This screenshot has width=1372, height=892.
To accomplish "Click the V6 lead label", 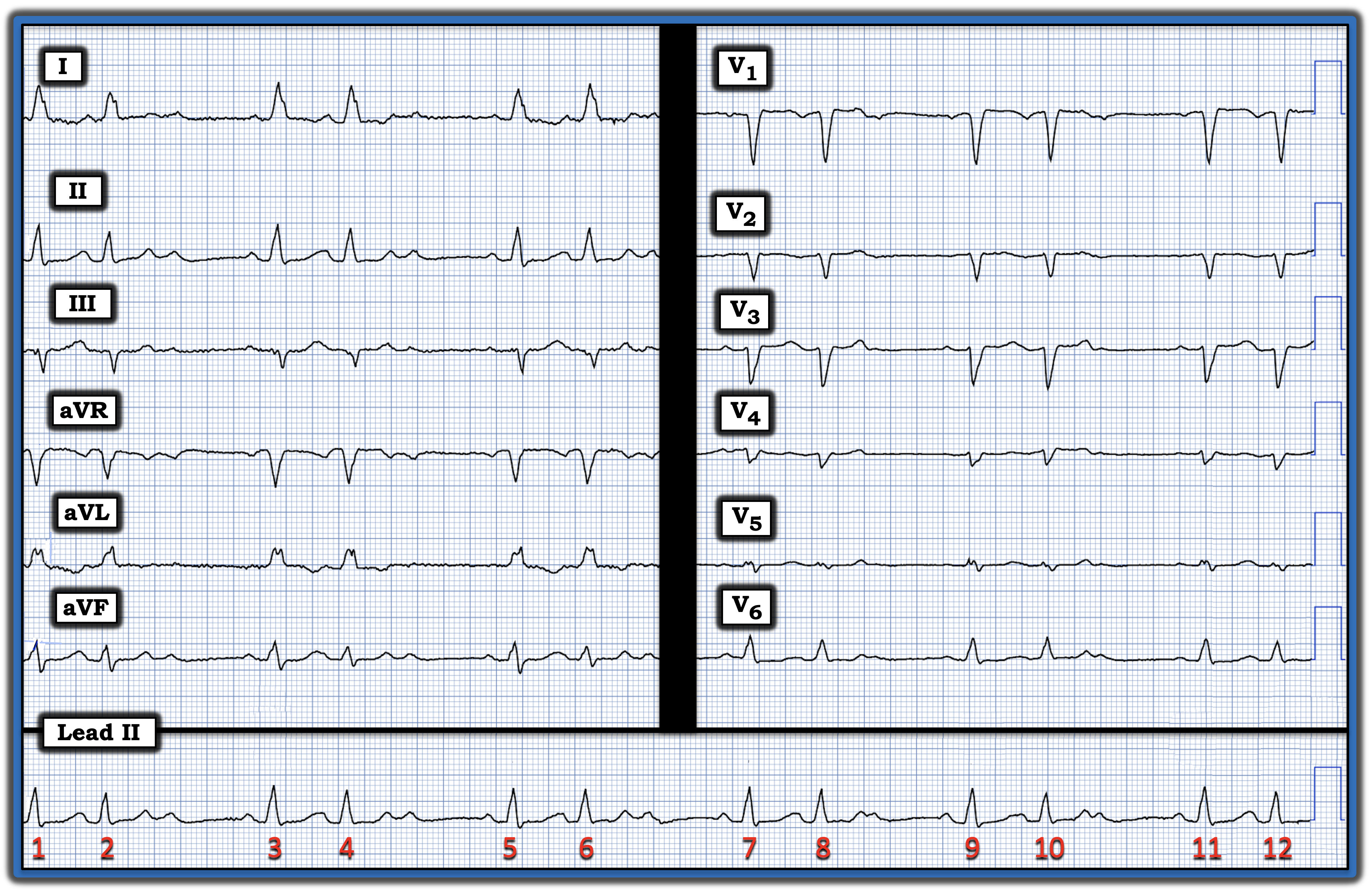I will tap(746, 607).
